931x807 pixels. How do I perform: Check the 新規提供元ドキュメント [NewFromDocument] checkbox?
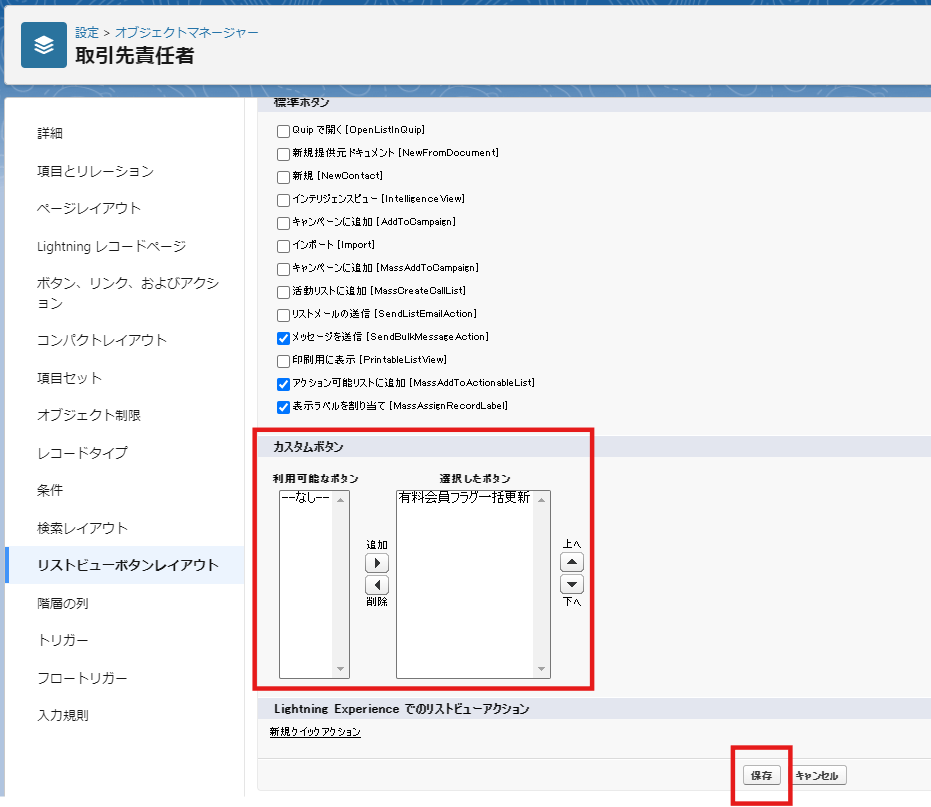tap(284, 154)
